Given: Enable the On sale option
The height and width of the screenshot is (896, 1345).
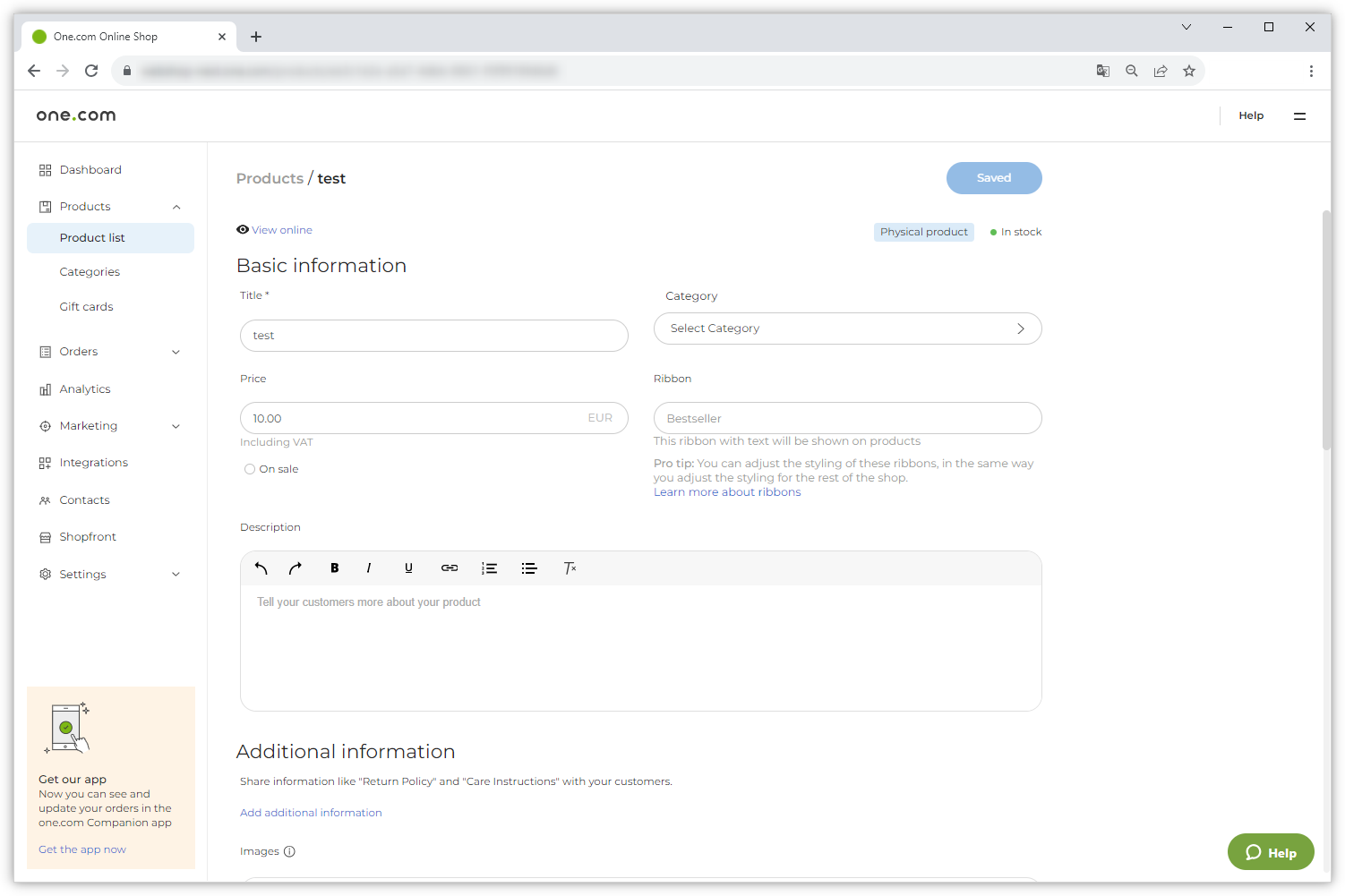Looking at the screenshot, I should [250, 469].
